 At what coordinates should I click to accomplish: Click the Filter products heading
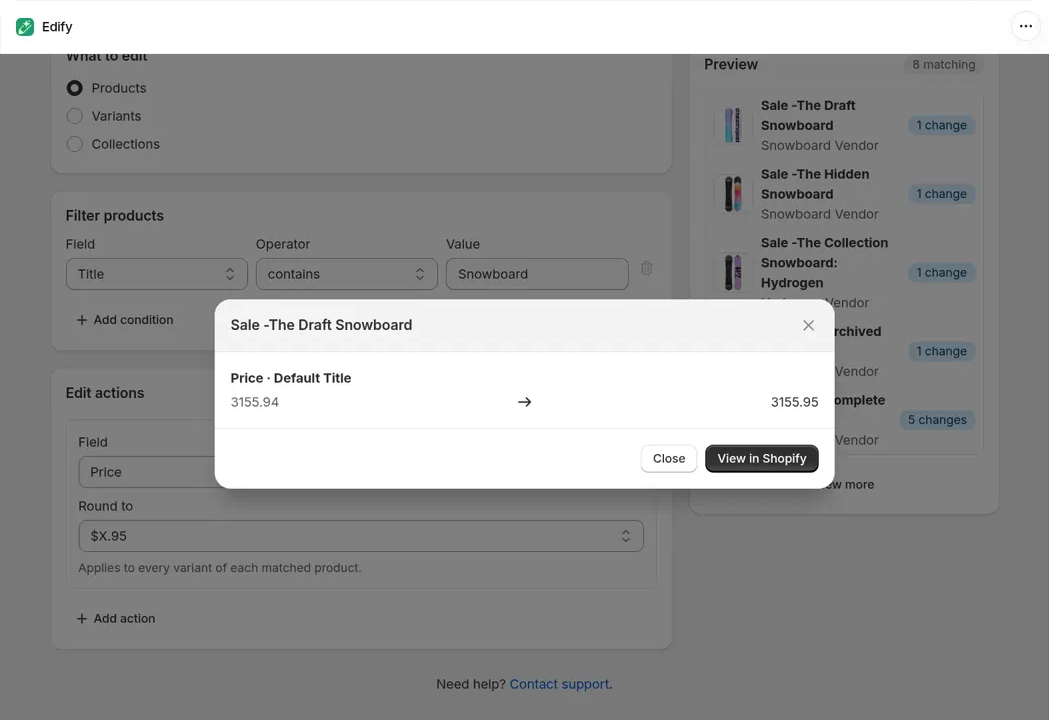pos(114,216)
